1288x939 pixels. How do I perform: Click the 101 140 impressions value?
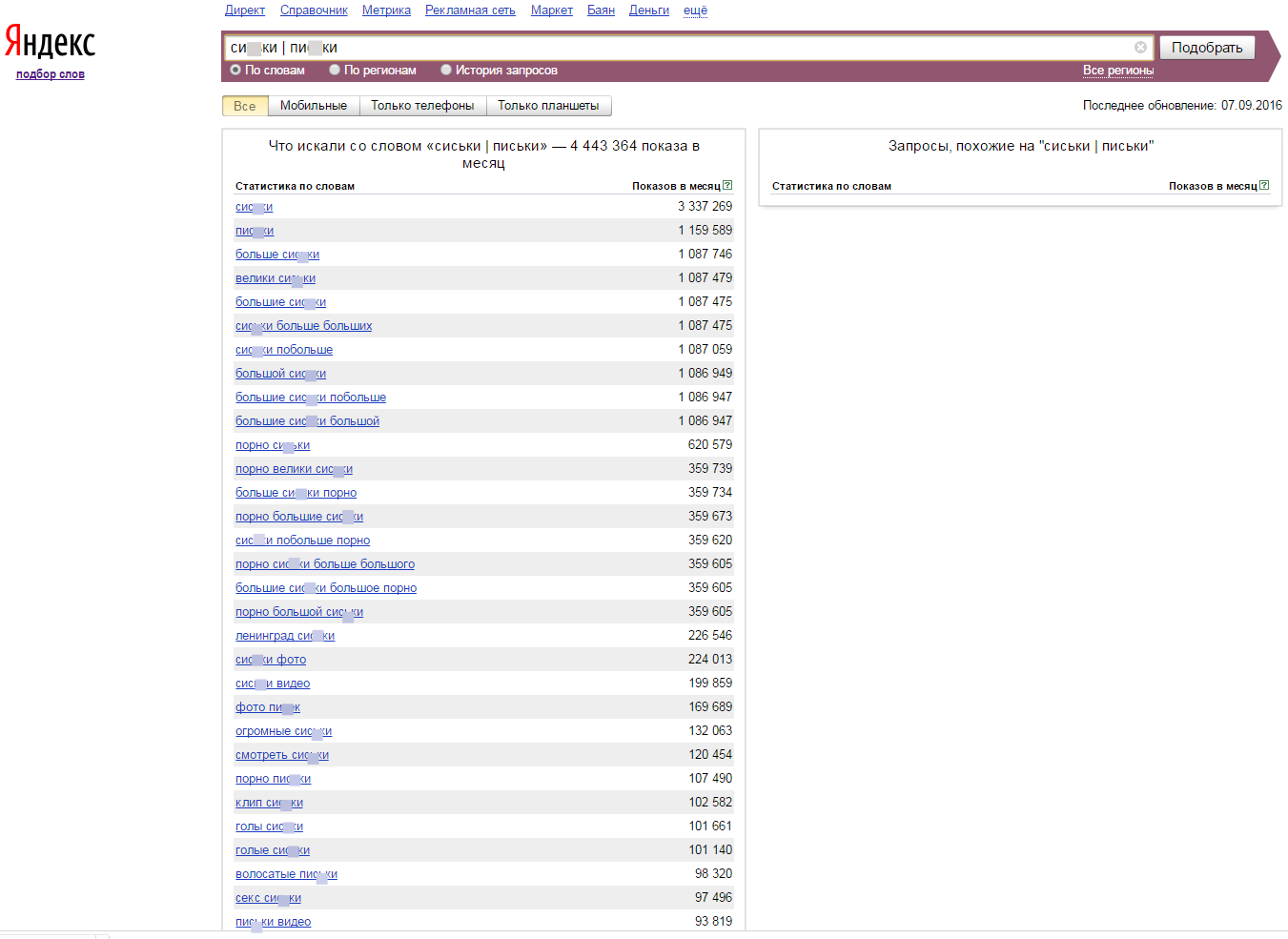pos(710,850)
